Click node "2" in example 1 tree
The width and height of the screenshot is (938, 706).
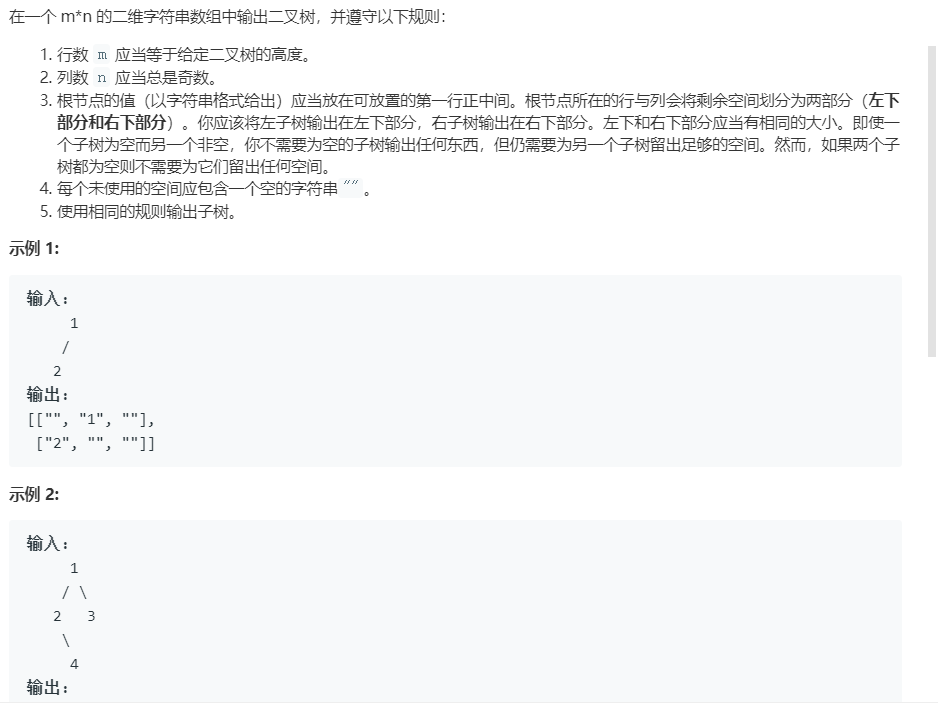click(x=57, y=371)
